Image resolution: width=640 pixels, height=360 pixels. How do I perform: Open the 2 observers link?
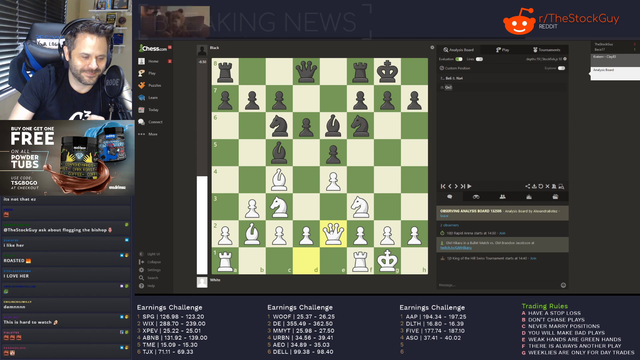point(449,225)
